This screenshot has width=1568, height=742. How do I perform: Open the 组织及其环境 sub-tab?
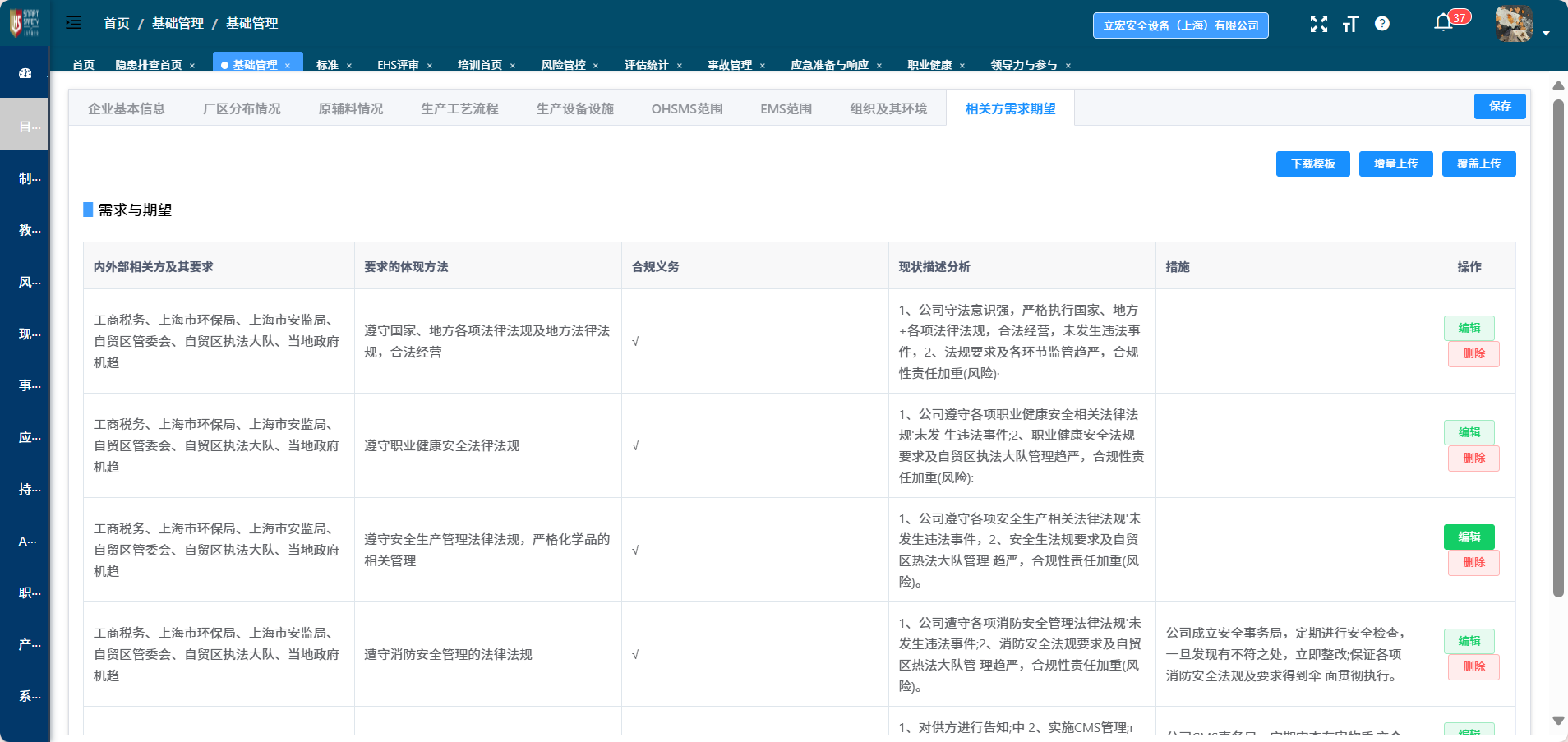888,108
